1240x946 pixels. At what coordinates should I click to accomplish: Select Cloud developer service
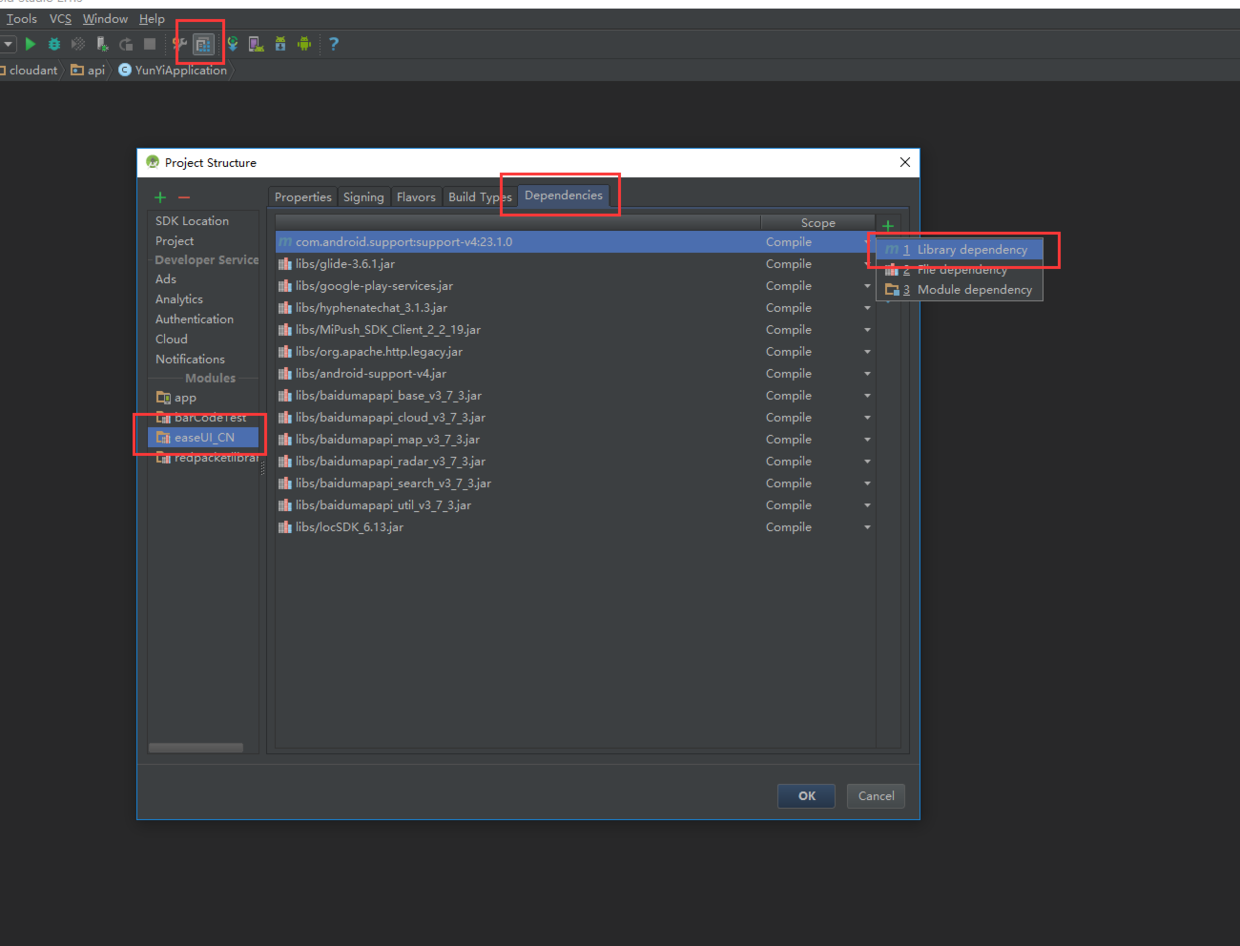pyautogui.click(x=171, y=339)
